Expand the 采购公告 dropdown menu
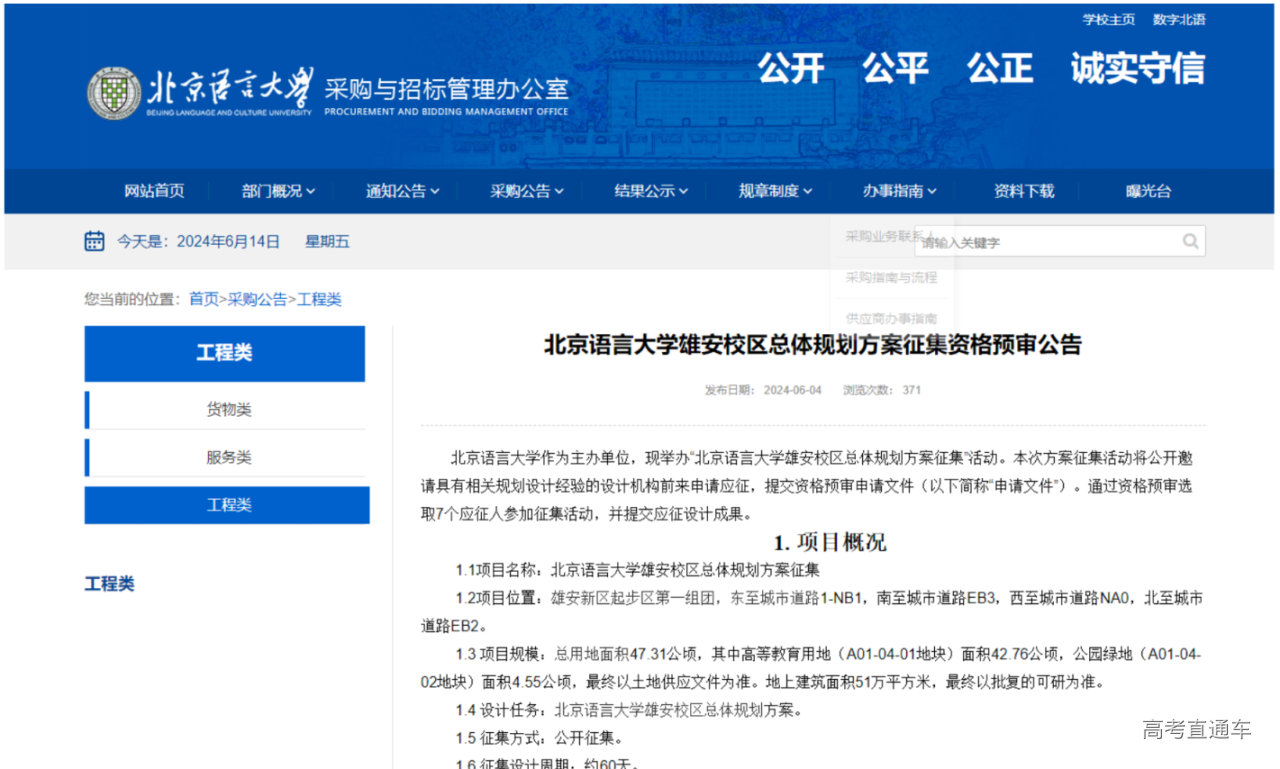This screenshot has height=769, width=1280. pos(527,191)
